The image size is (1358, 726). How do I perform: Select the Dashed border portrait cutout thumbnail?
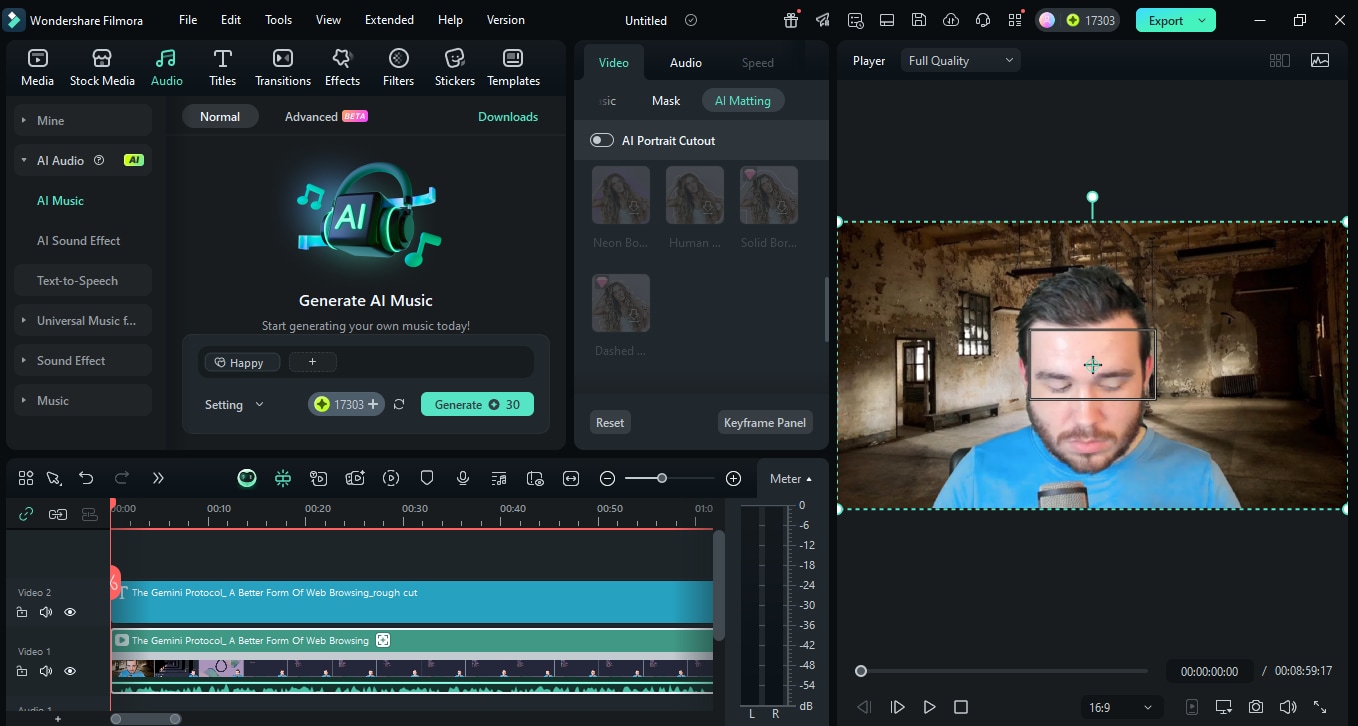pyautogui.click(x=620, y=302)
